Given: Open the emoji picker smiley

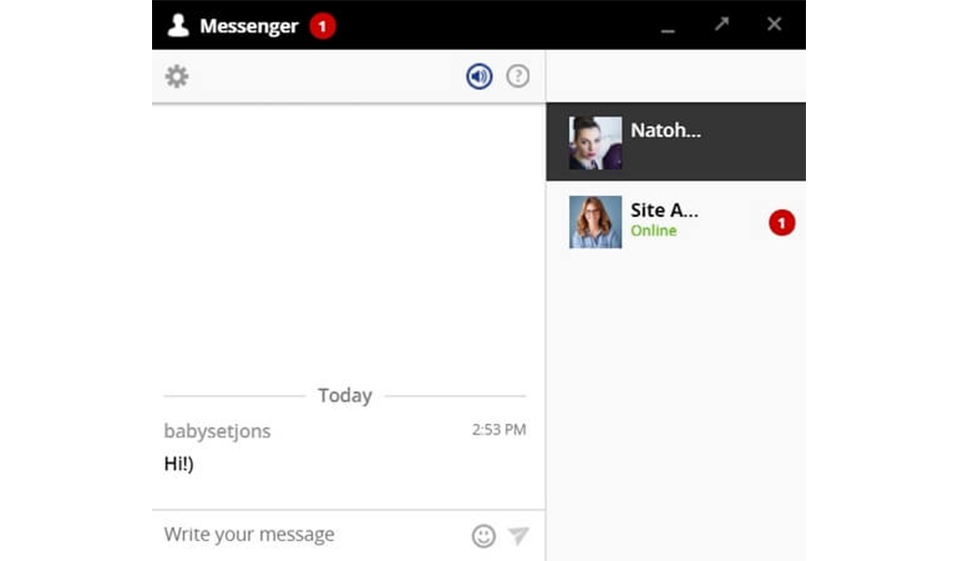Looking at the screenshot, I should click(x=484, y=536).
